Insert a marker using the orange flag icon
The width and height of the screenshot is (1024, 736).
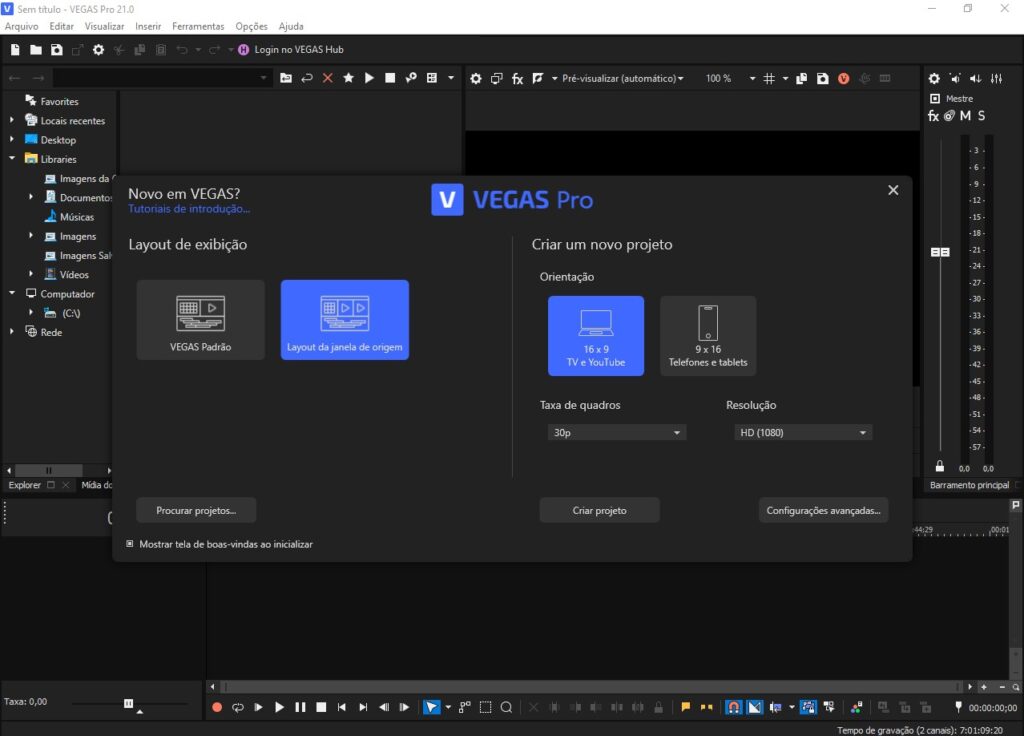(685, 707)
